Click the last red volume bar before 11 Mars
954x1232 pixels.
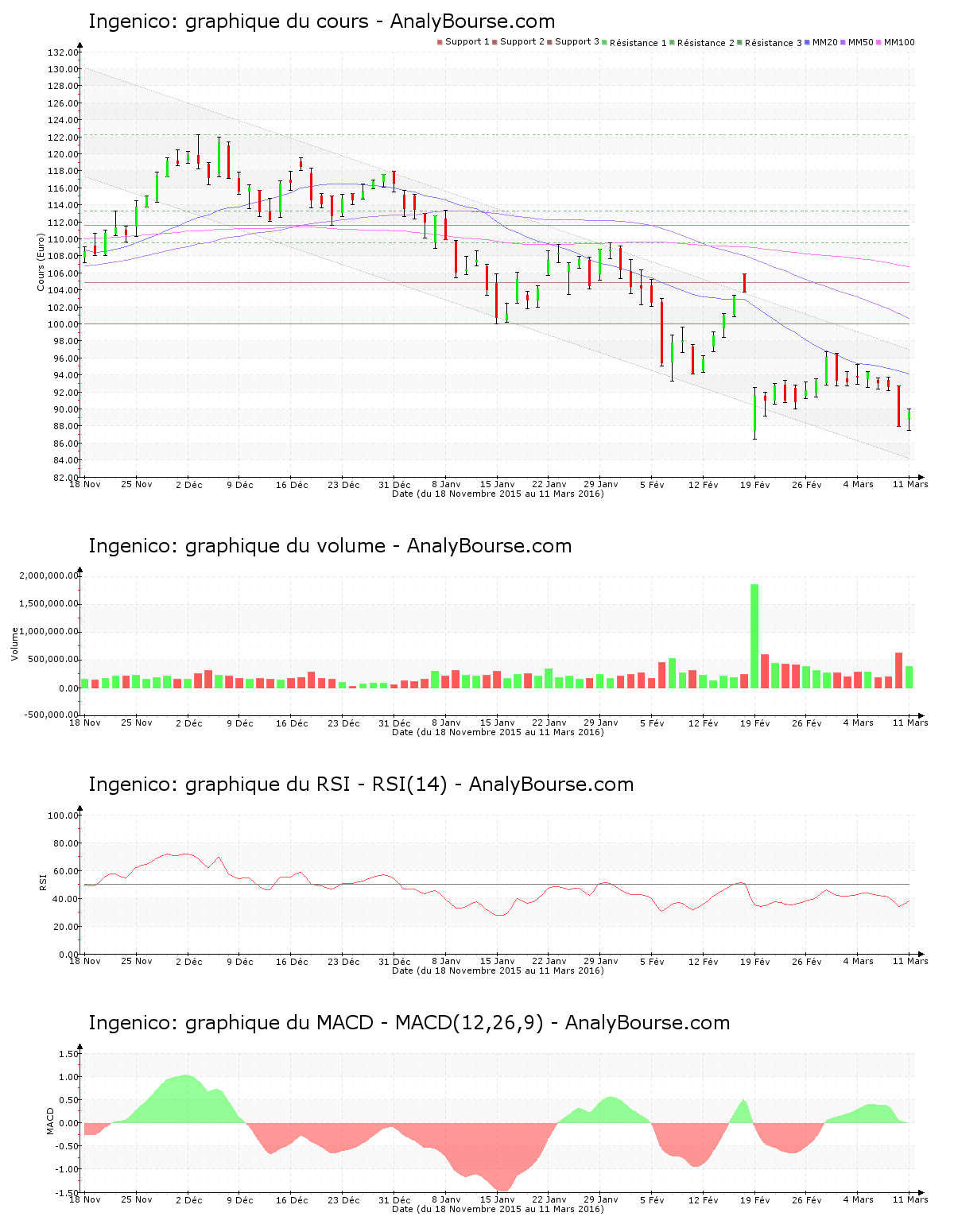coord(898,670)
